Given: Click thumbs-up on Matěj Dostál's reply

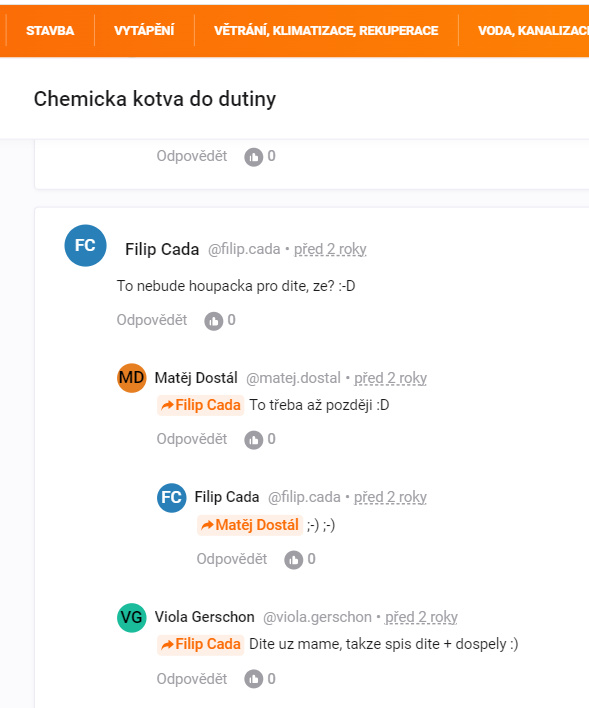Looking at the screenshot, I should (x=253, y=440).
